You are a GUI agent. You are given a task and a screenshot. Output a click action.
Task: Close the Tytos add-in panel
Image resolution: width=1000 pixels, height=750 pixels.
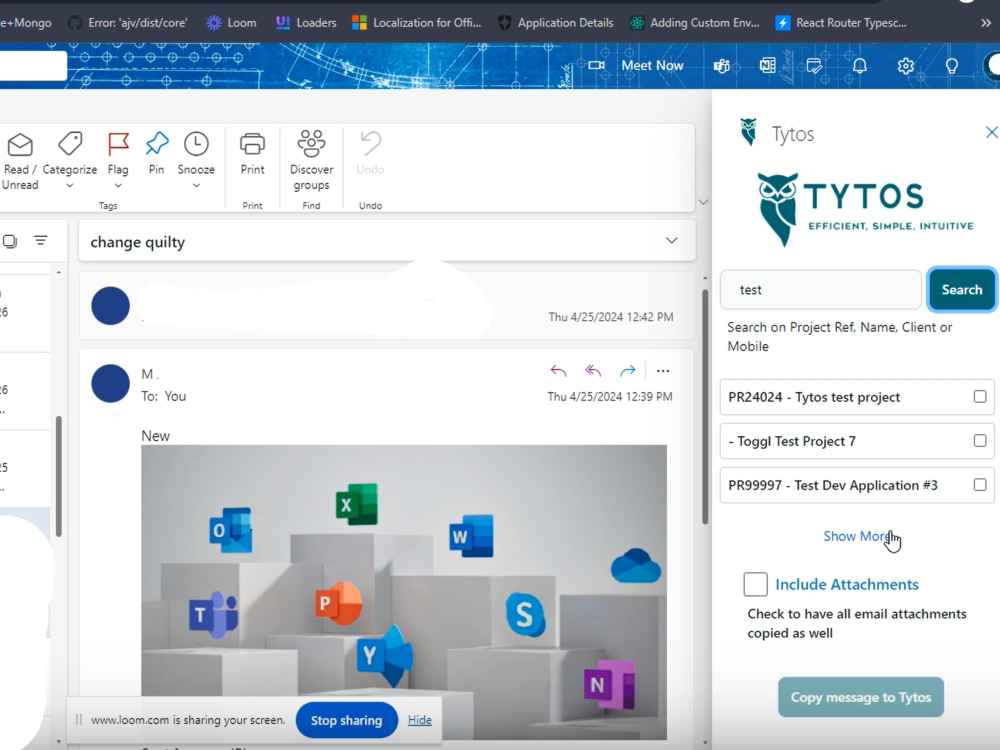(991, 132)
